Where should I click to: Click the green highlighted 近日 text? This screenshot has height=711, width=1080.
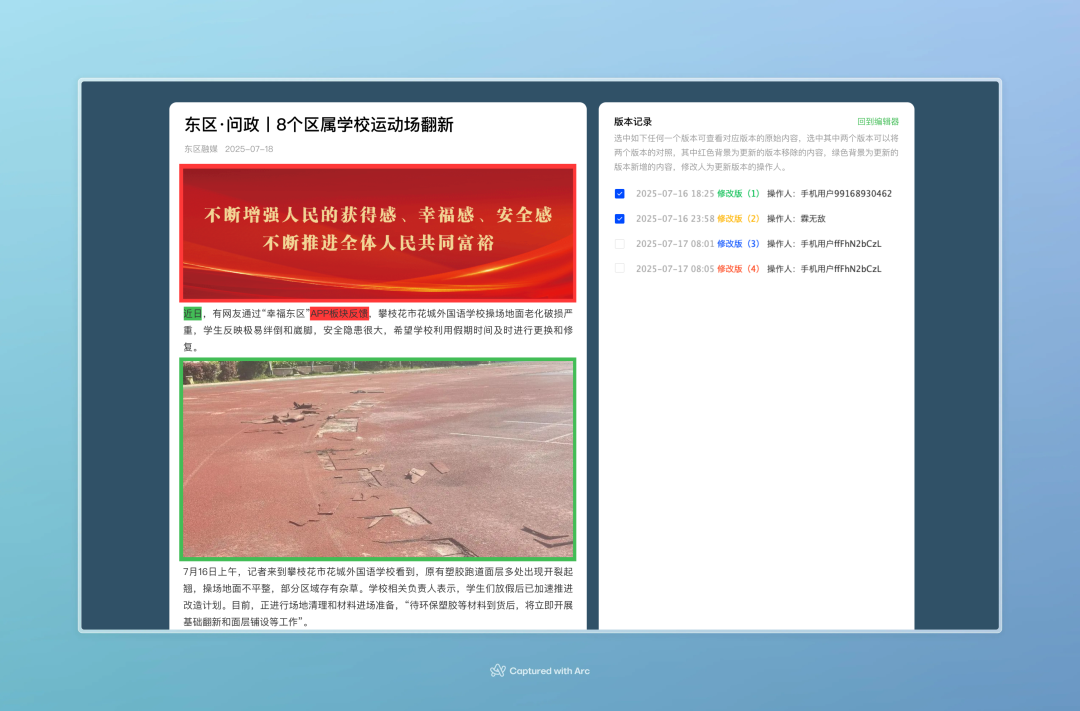192,313
